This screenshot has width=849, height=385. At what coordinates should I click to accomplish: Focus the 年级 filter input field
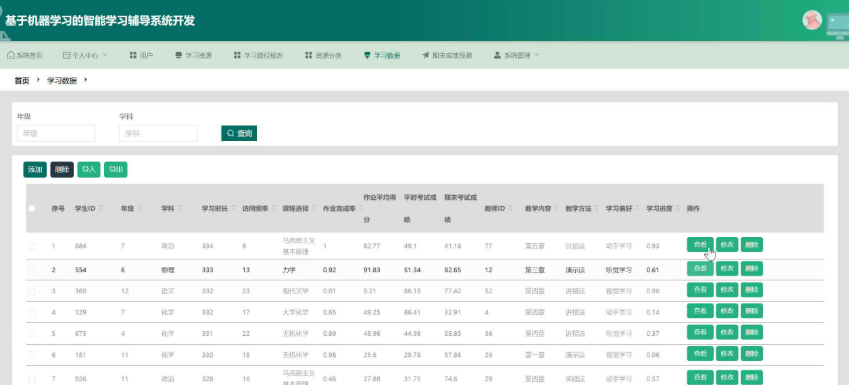(x=56, y=133)
